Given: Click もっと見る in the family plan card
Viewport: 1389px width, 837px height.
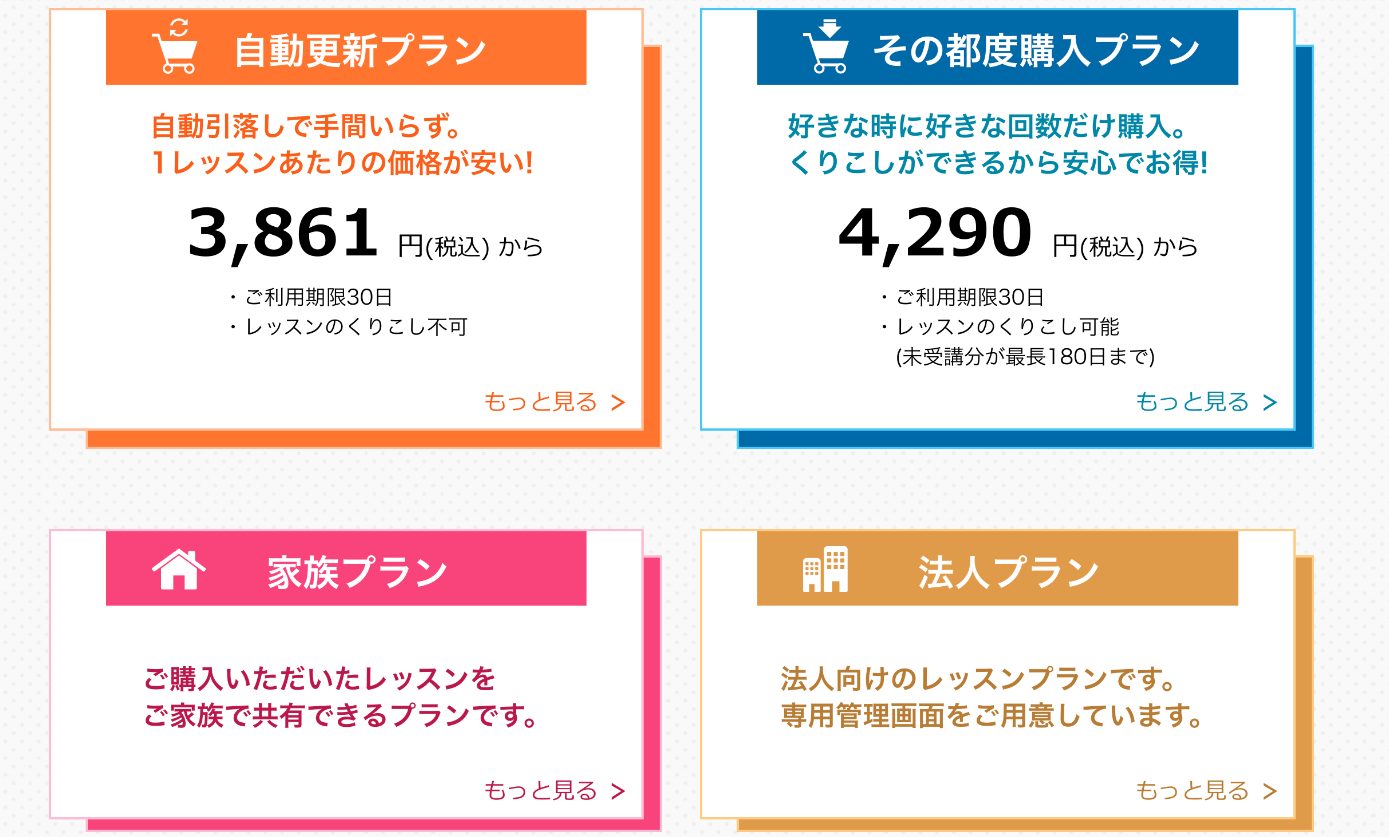Looking at the screenshot, I should (x=554, y=790).
